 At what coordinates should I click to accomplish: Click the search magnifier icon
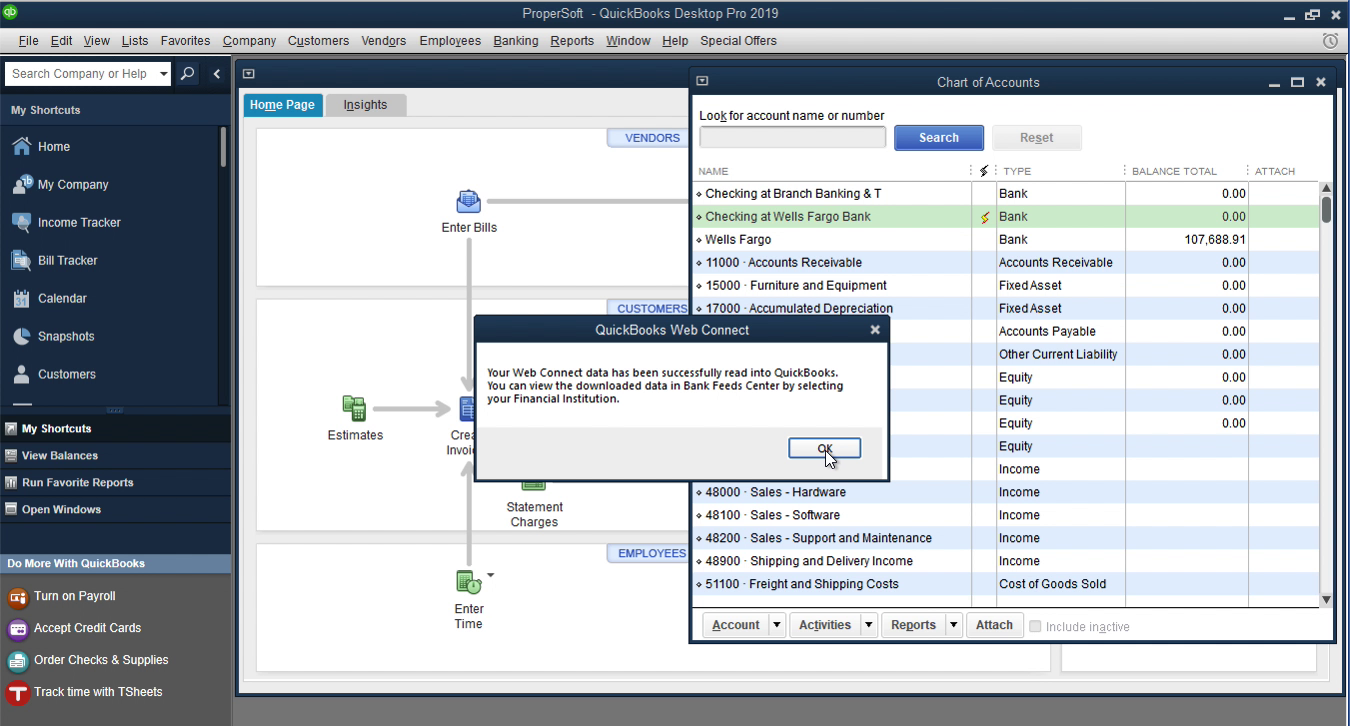(x=187, y=74)
